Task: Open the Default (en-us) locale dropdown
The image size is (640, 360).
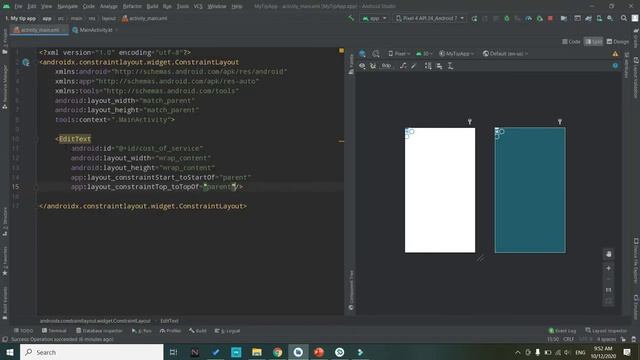Action: 505,53
